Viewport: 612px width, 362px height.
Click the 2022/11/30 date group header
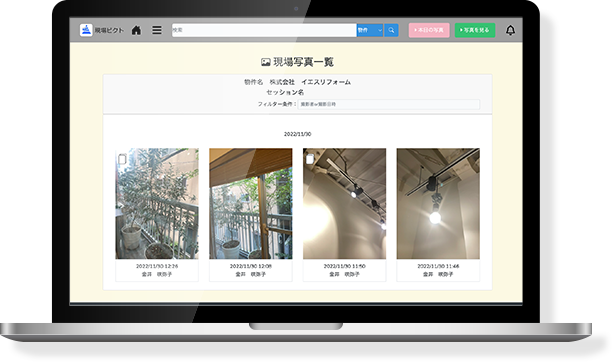[x=297, y=134]
